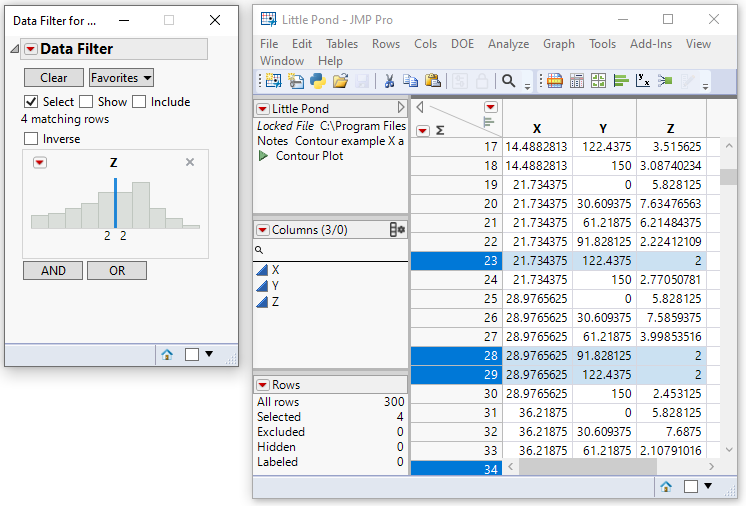Viewport: 746px width, 506px height.
Task: Open a new Python script via python icon
Action: (x=317, y=81)
